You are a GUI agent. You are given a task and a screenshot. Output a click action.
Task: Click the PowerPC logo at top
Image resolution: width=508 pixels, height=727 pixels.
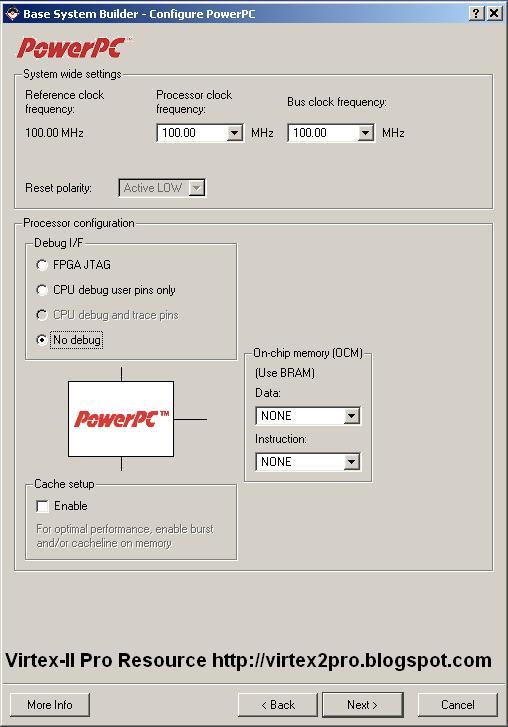(72, 48)
